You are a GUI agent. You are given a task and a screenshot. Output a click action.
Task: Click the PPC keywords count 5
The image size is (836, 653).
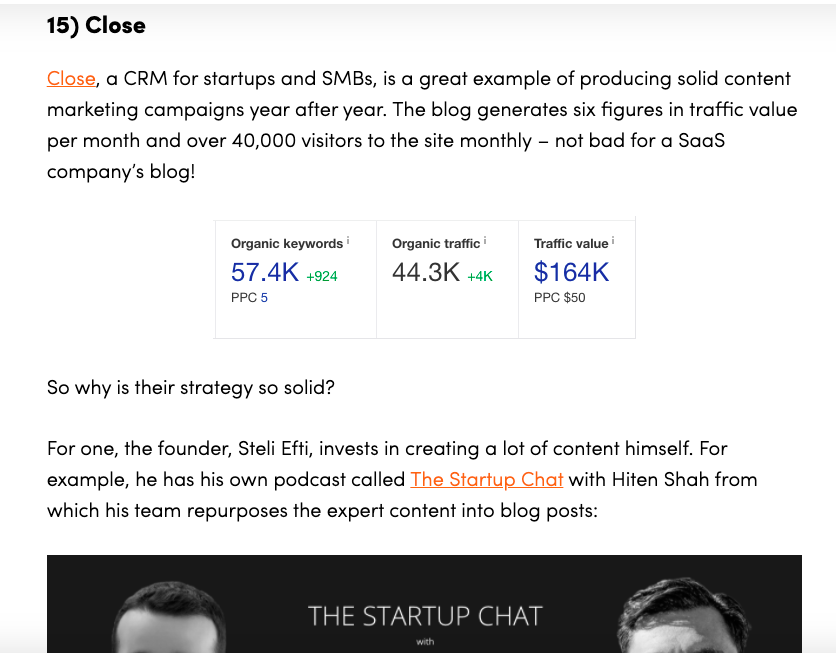264,298
